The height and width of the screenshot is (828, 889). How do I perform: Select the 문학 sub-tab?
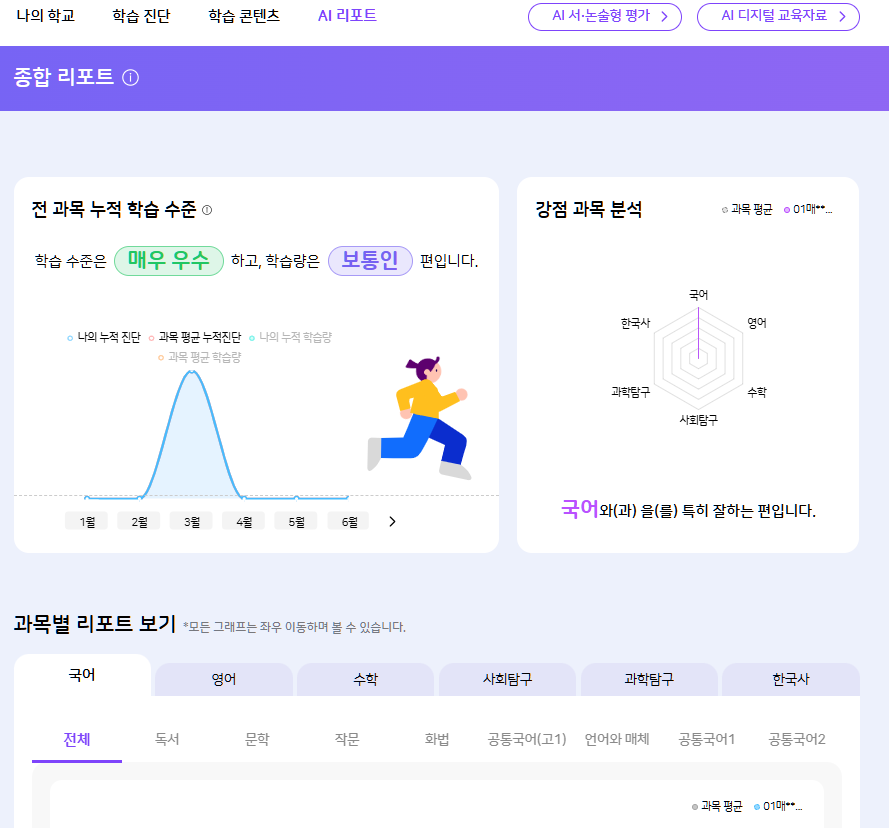(257, 740)
